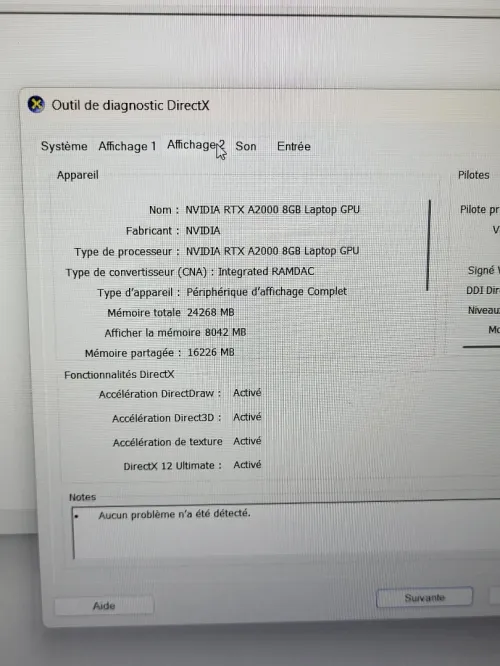Go to the Son tab
Viewport: 500px width, 666px height.
pos(246,146)
